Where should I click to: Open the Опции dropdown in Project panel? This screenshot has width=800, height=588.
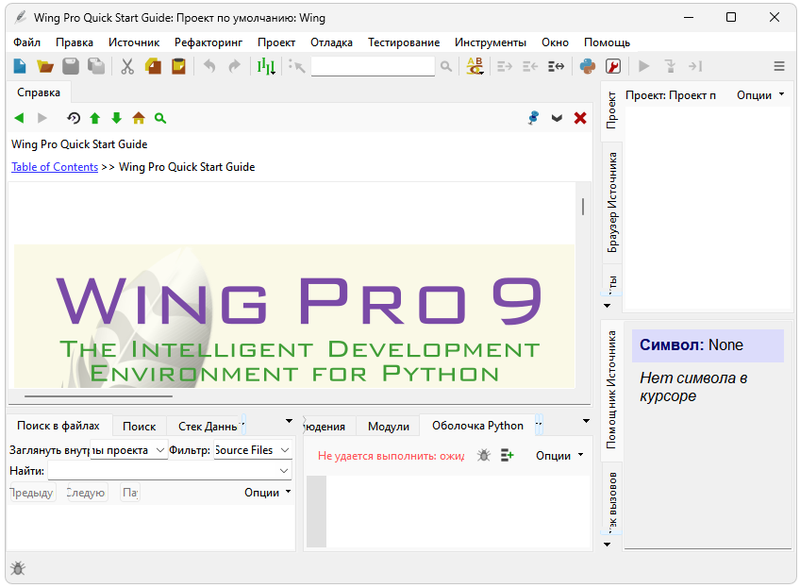tap(760, 95)
